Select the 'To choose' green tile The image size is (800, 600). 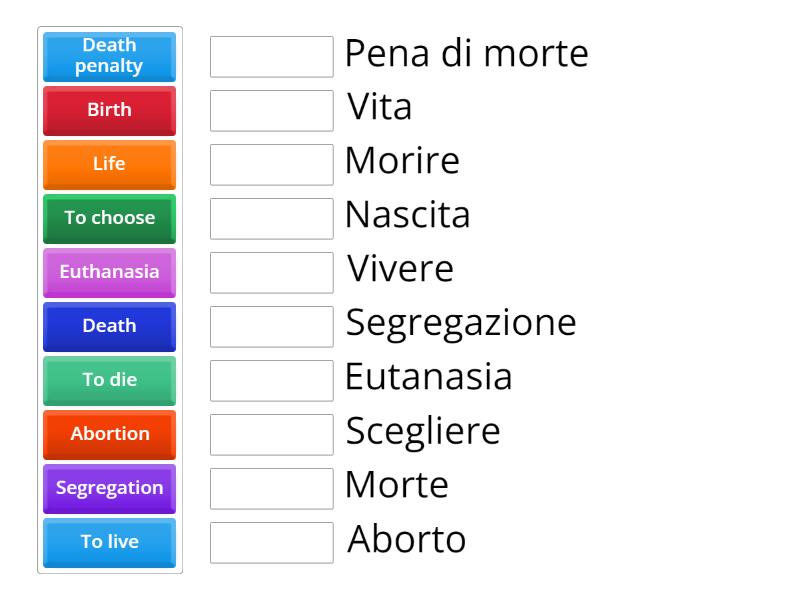click(108, 218)
